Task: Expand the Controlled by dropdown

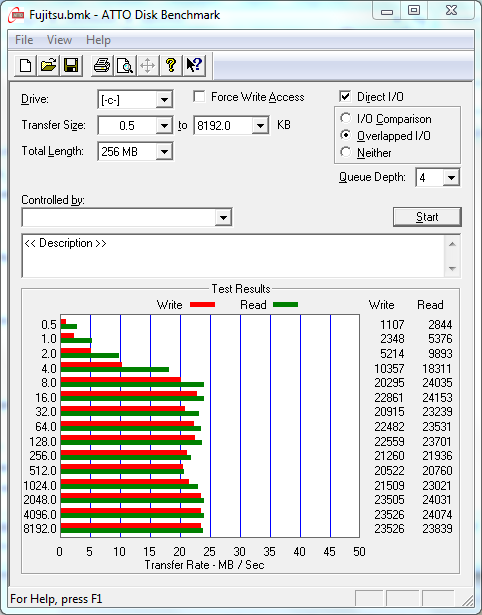Action: point(223,217)
